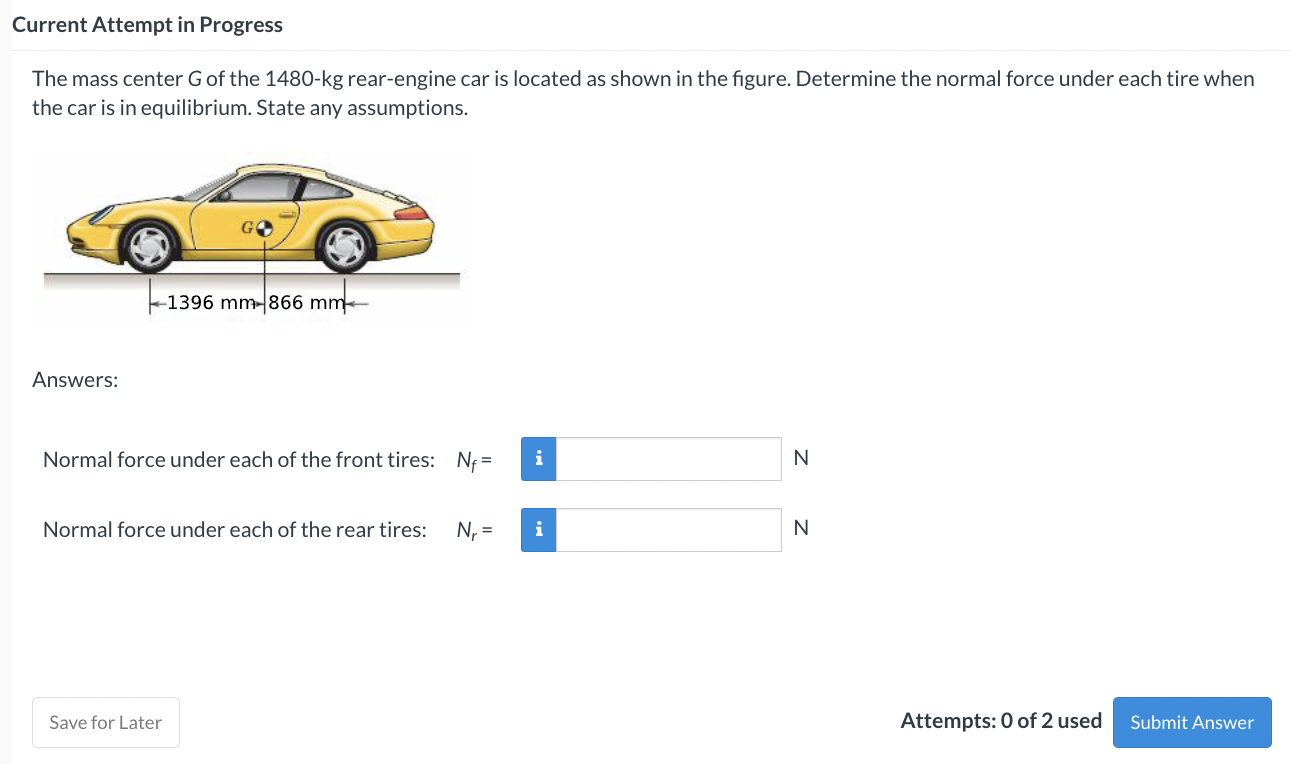Click the 1396 mm dimension label on the figure

(212, 302)
